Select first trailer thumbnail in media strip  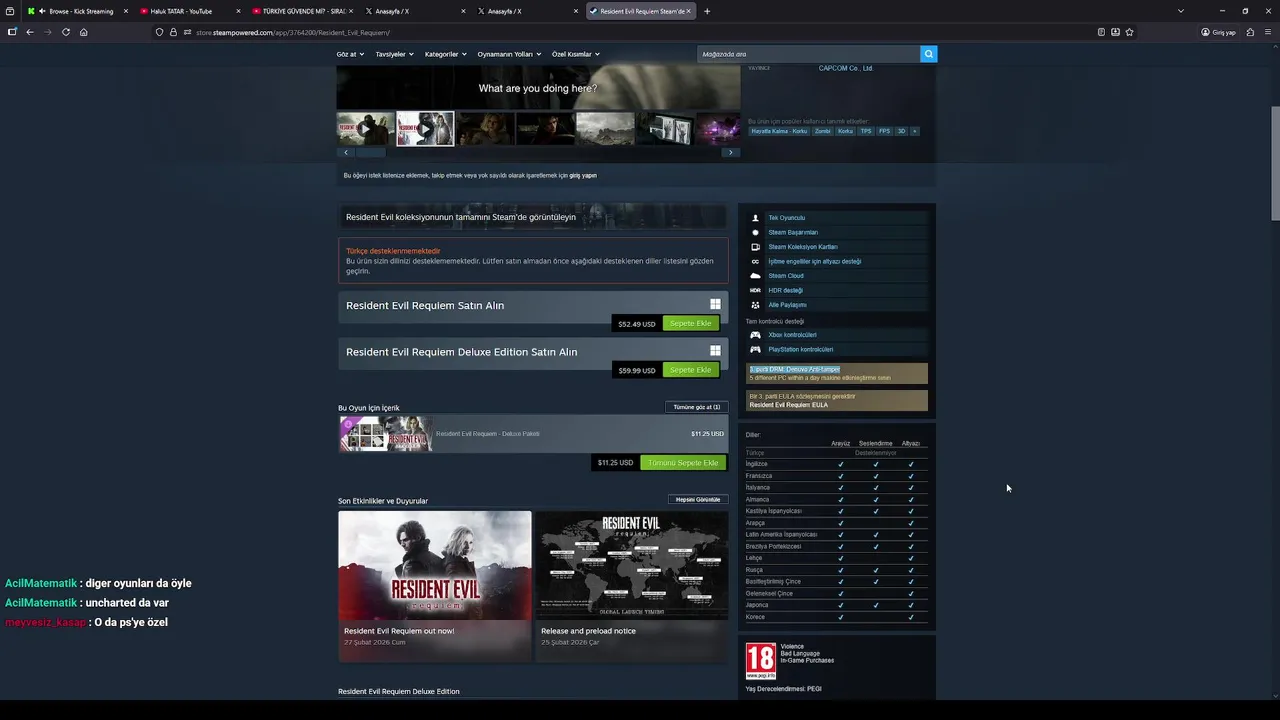coord(365,129)
